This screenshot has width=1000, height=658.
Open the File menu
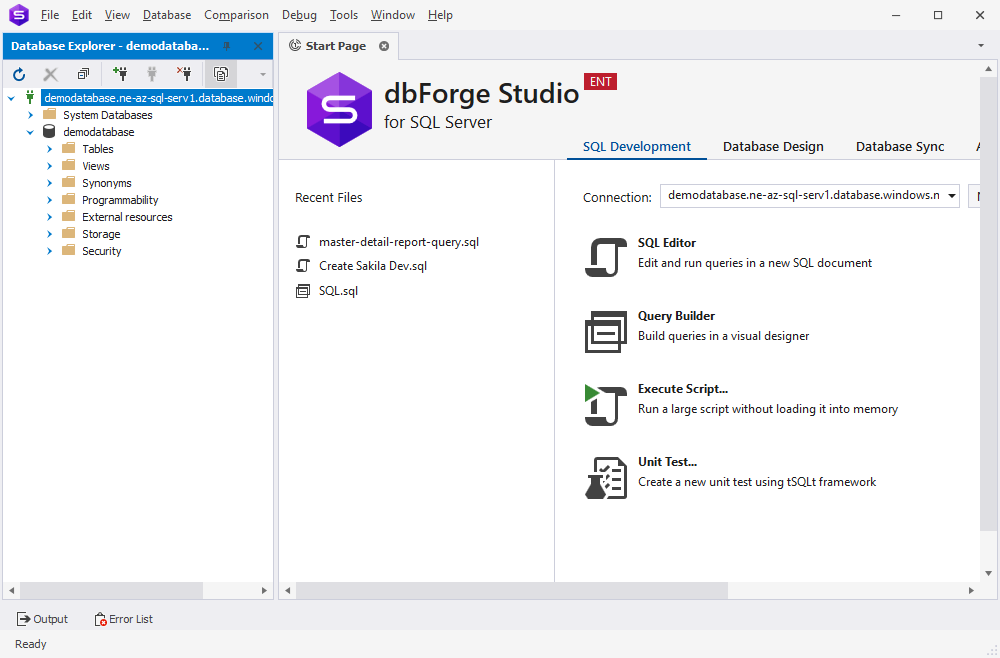(49, 15)
